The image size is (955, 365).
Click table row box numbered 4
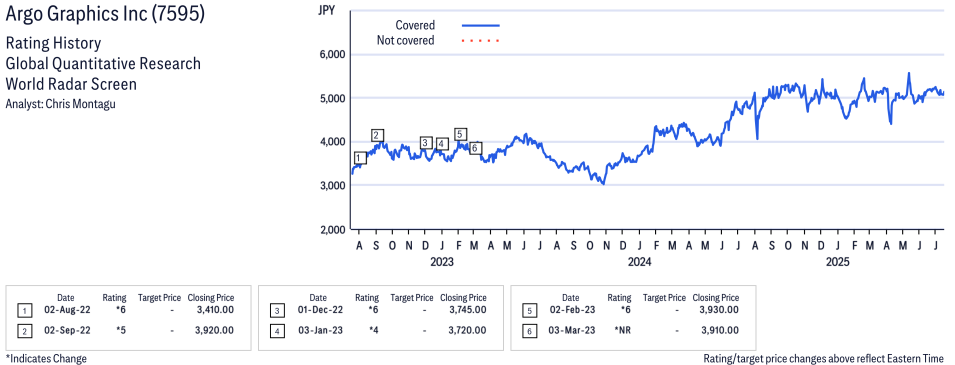[x=277, y=331]
